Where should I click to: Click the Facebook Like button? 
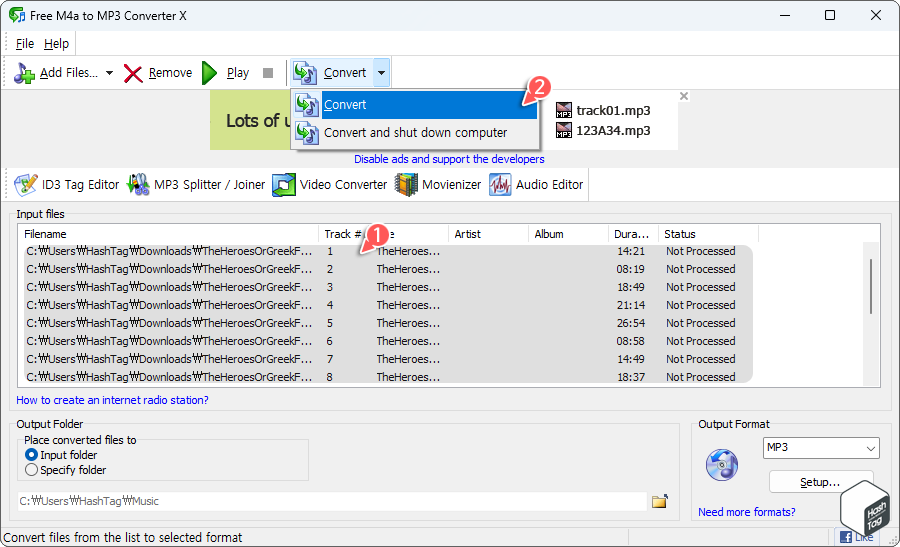[855, 537]
